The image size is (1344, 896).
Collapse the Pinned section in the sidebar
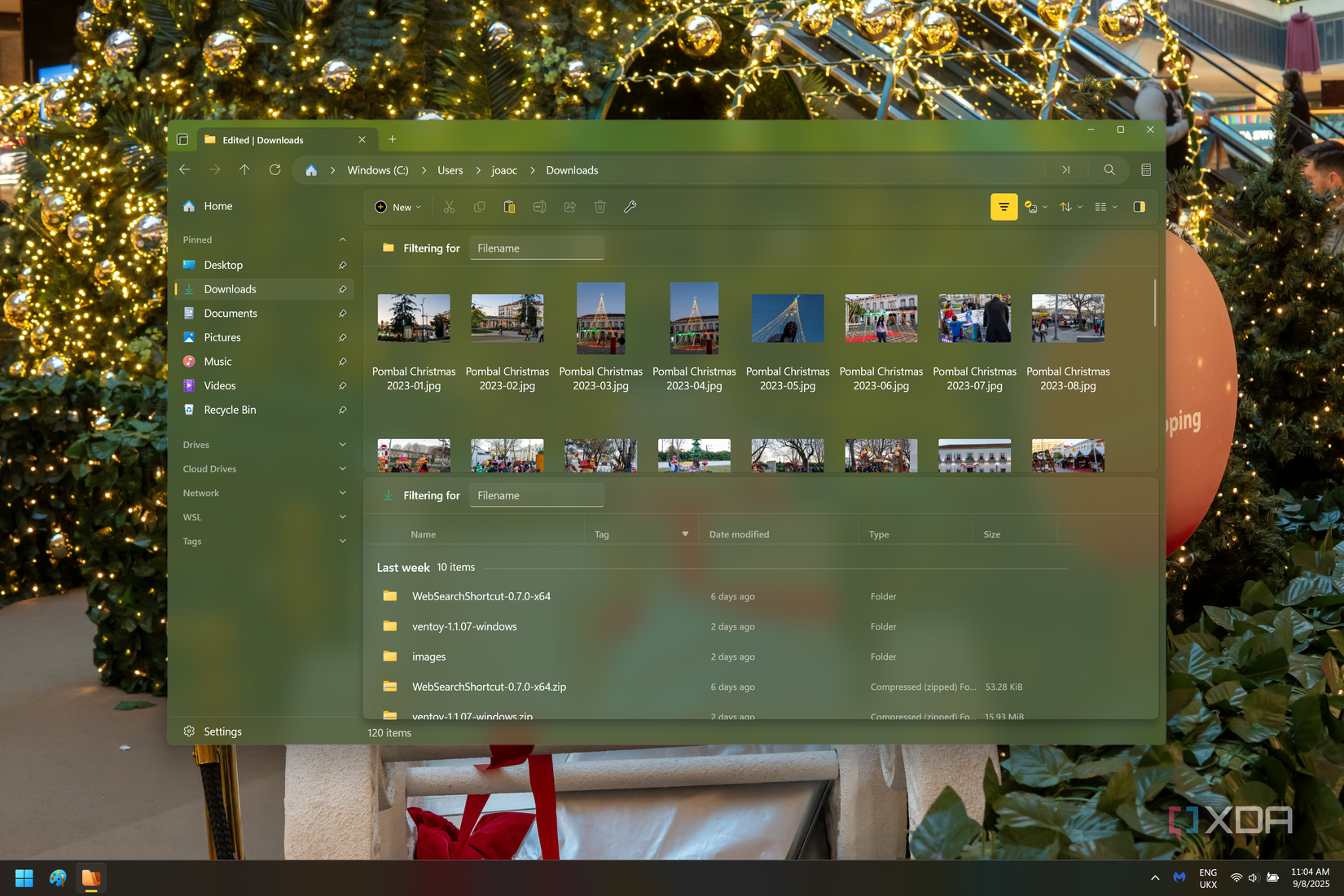[342, 239]
